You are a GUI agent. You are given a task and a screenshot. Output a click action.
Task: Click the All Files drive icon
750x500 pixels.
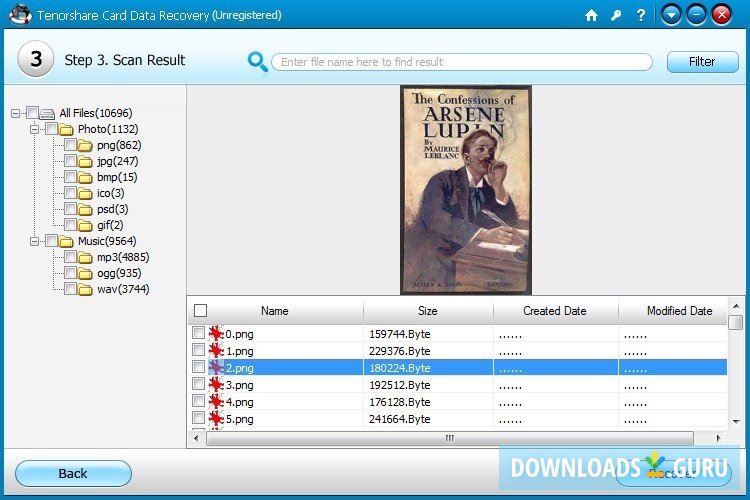click(x=47, y=114)
